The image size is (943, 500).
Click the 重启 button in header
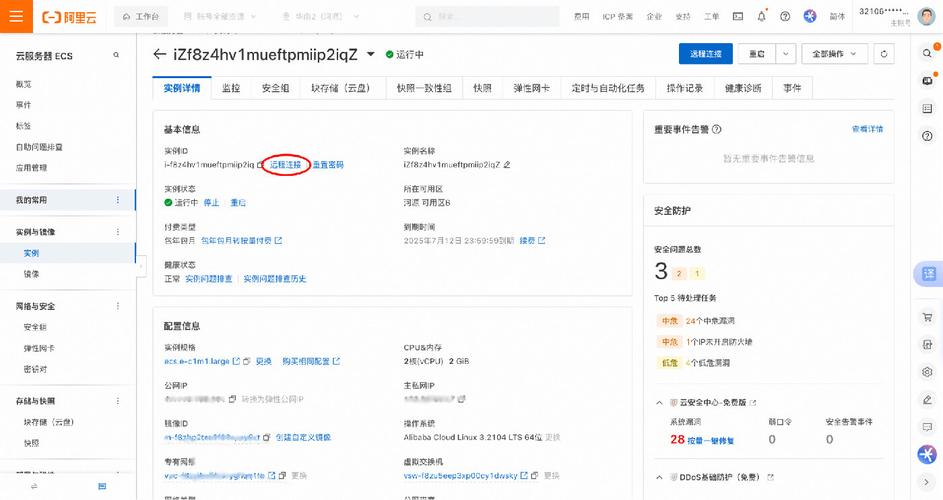pos(757,54)
